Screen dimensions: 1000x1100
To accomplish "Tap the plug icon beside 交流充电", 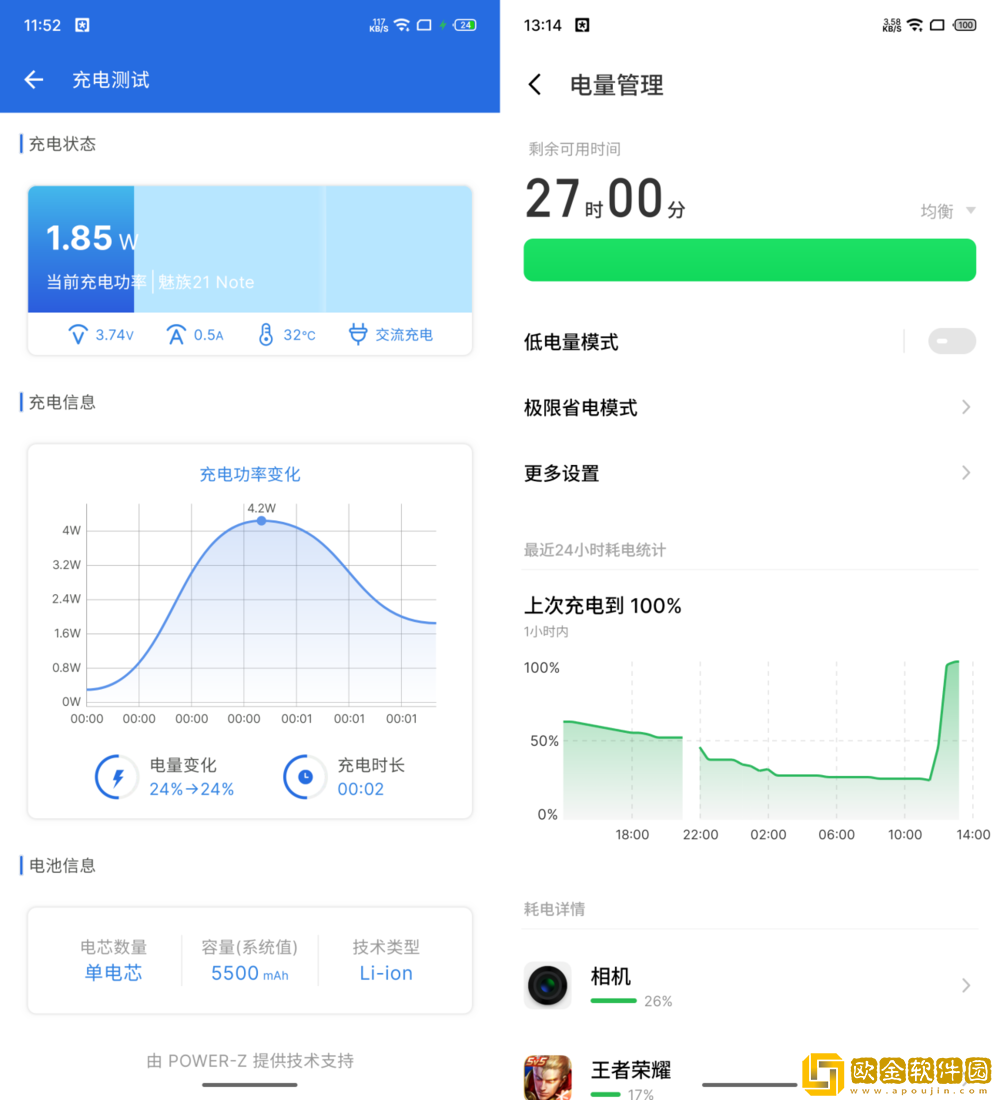I will 358,335.
